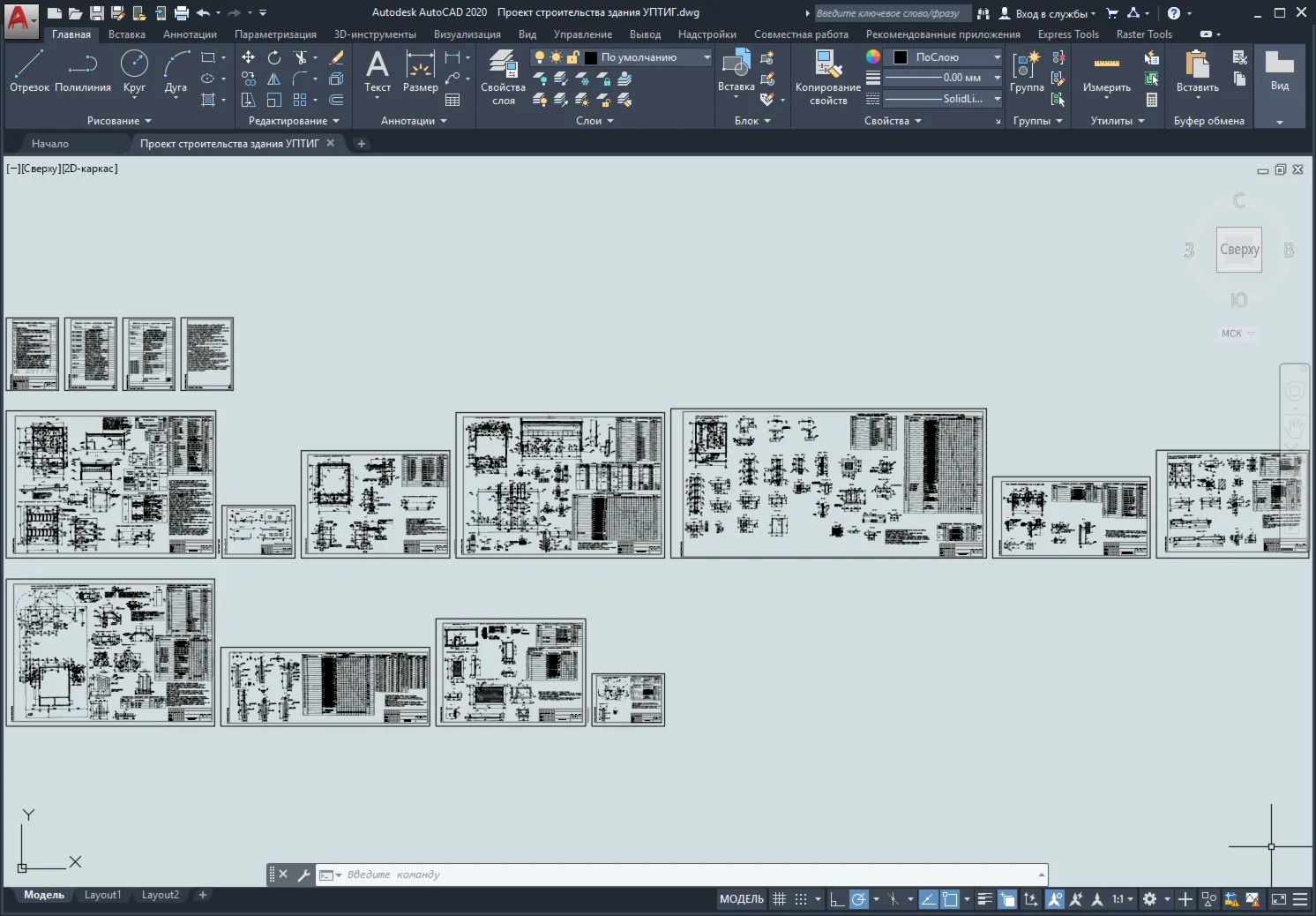
Task: Open the Вставка ribbon tab
Action: pyautogui.click(x=127, y=34)
